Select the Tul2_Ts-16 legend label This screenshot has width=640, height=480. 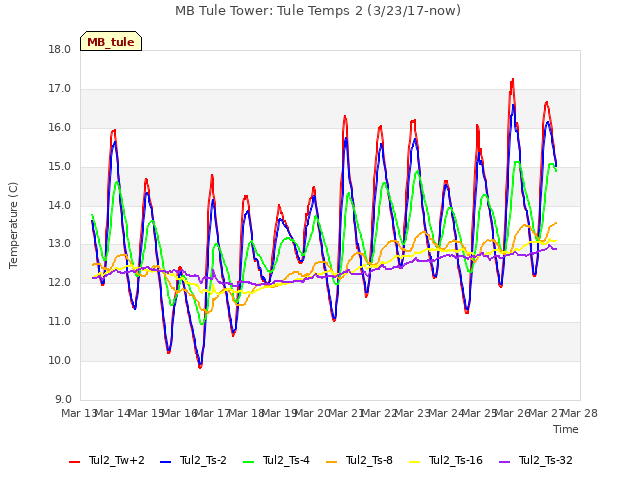point(456,460)
